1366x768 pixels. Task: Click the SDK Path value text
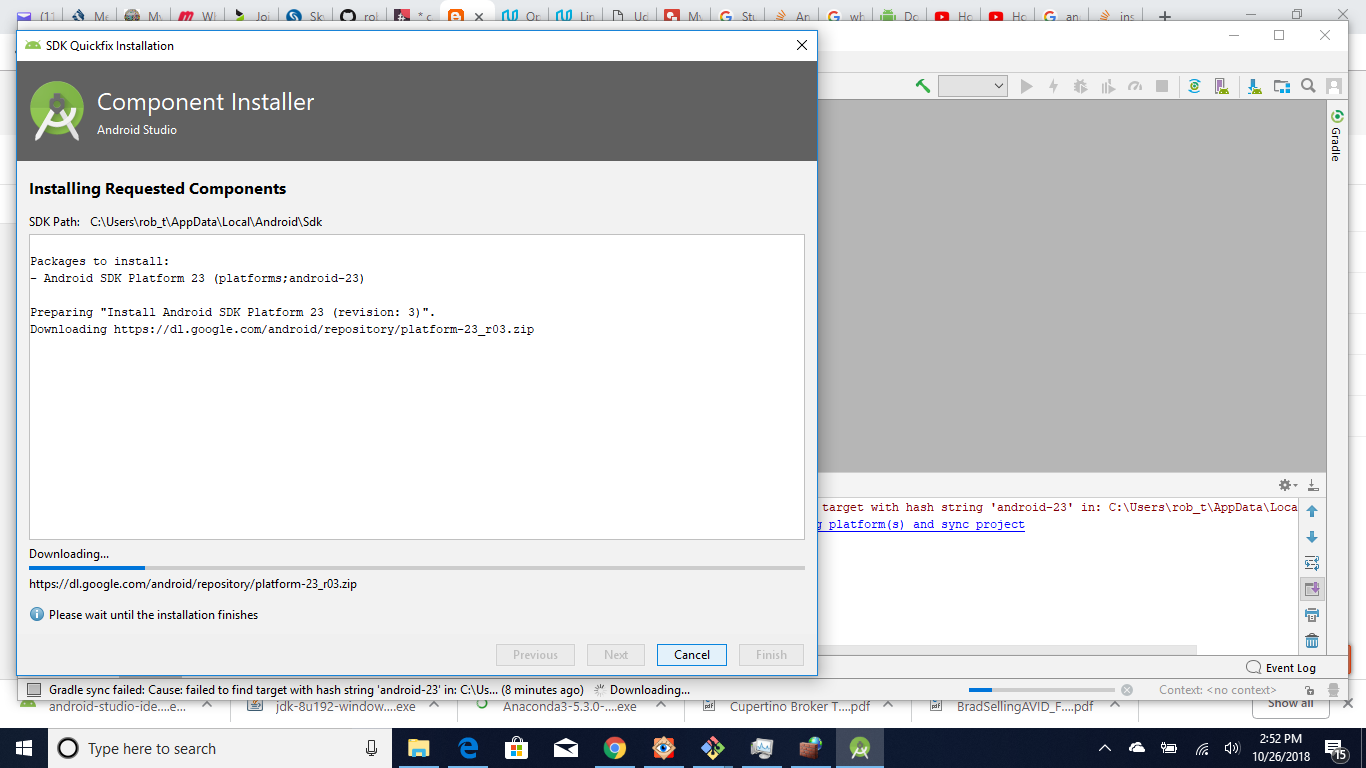[206, 222]
